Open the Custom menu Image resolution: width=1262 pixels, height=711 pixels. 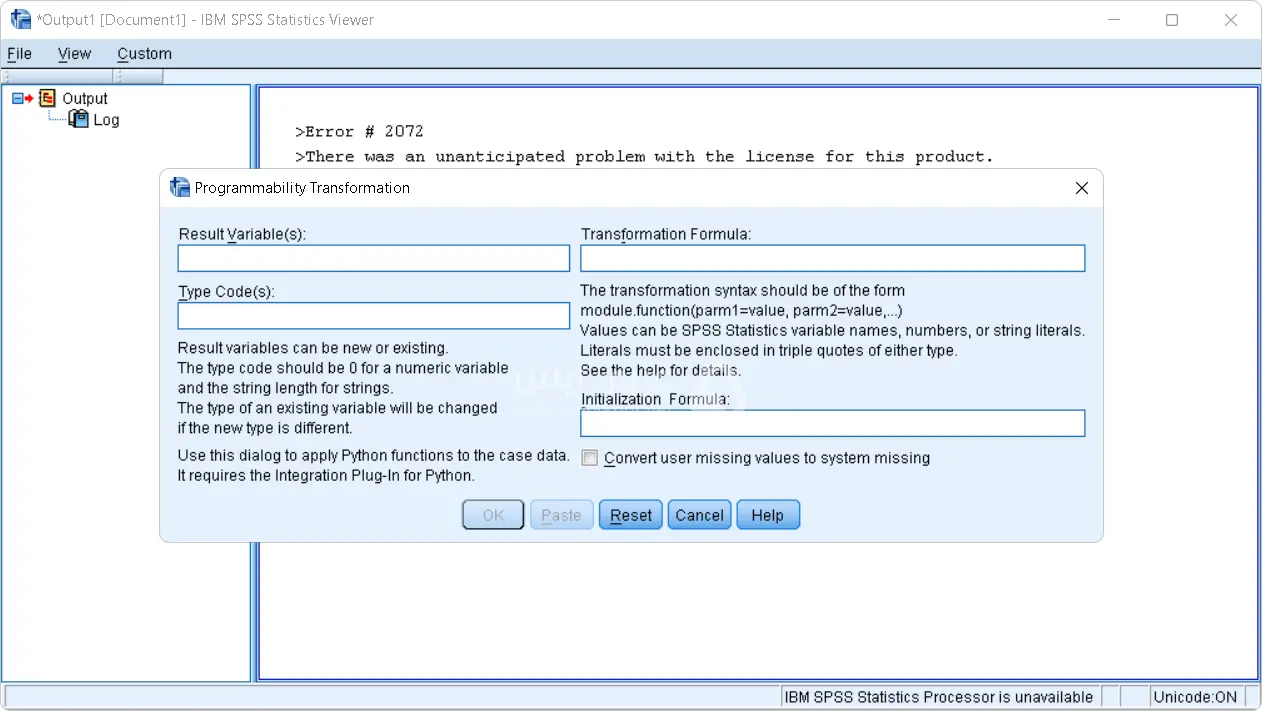pos(144,54)
